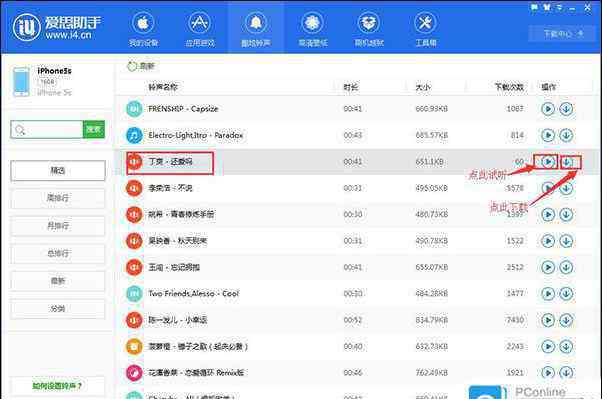Click the teal icon beside Two Friends,Alesso
The width and height of the screenshot is (602, 399).
click(x=134, y=294)
